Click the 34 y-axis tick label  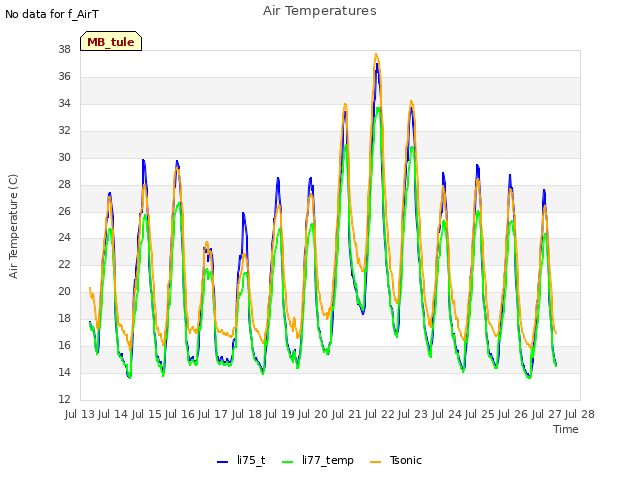coord(64,103)
